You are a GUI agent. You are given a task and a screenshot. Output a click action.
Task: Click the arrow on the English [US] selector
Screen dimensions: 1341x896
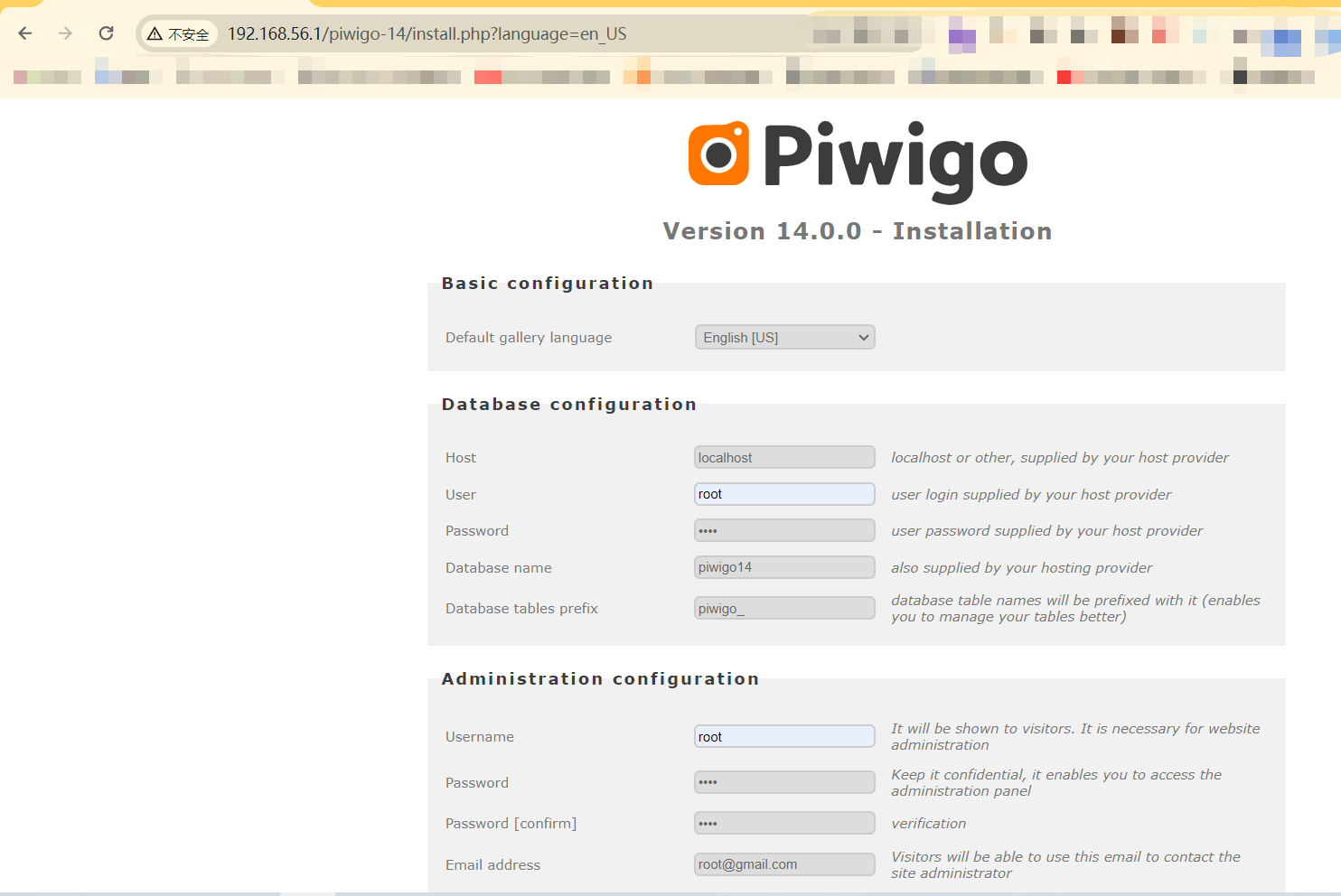858,337
